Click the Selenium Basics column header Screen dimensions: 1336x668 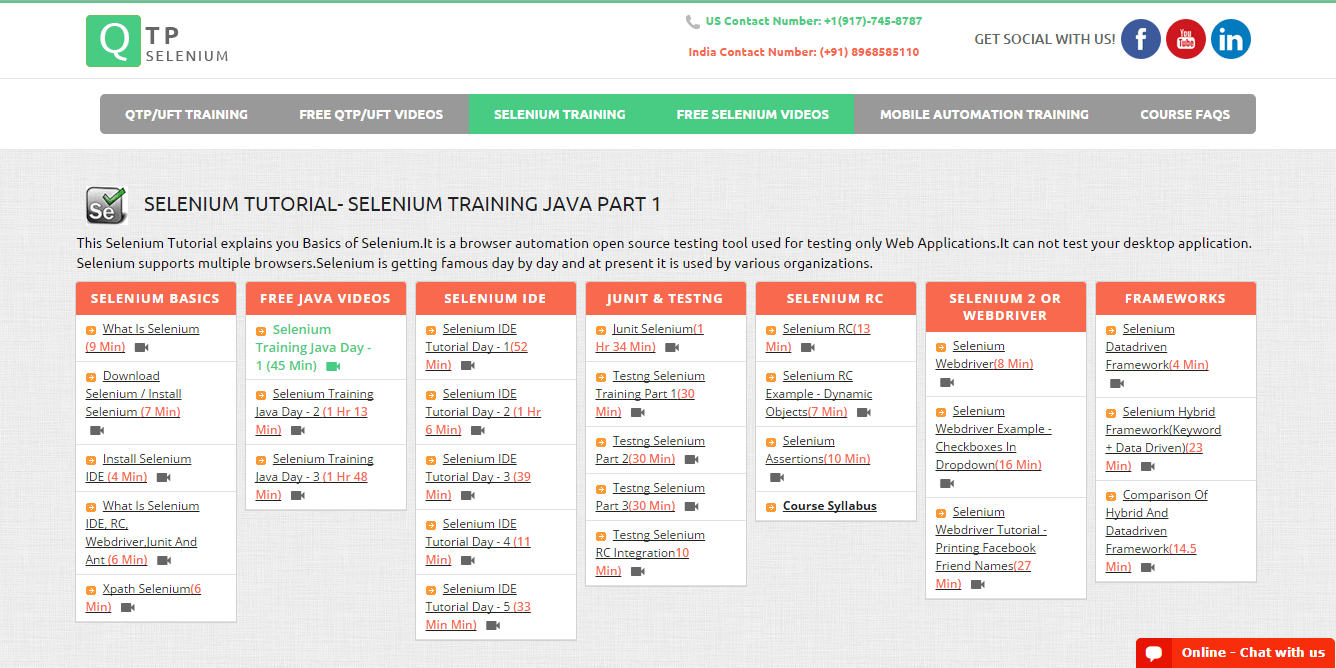click(x=155, y=298)
